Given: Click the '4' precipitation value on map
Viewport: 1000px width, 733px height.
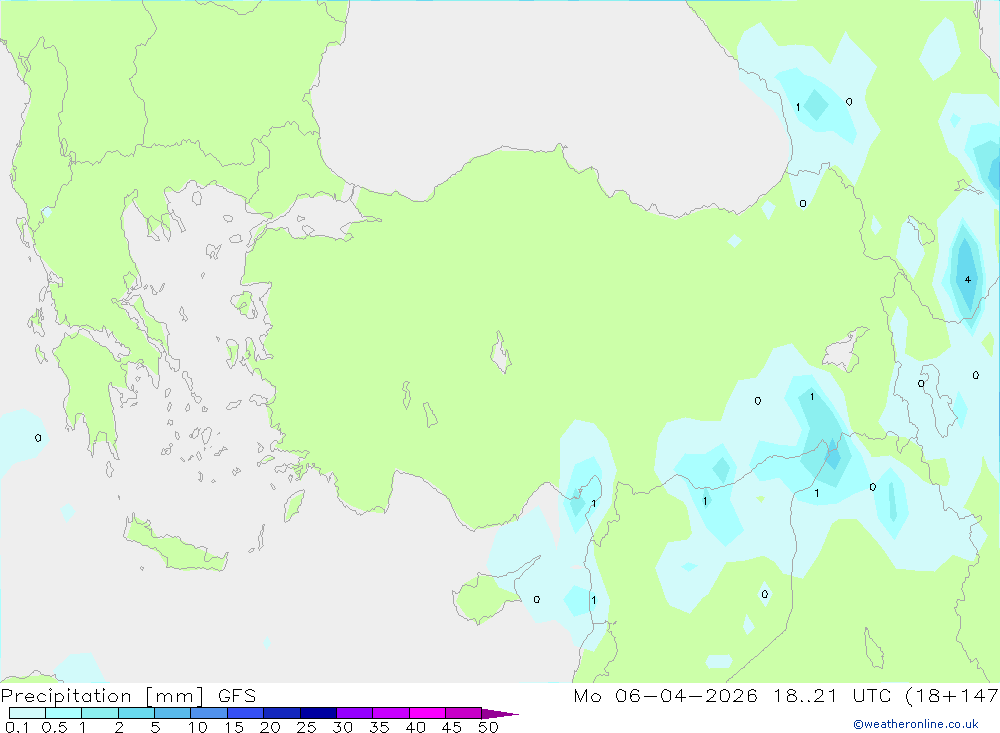Looking at the screenshot, I should 967,279.
